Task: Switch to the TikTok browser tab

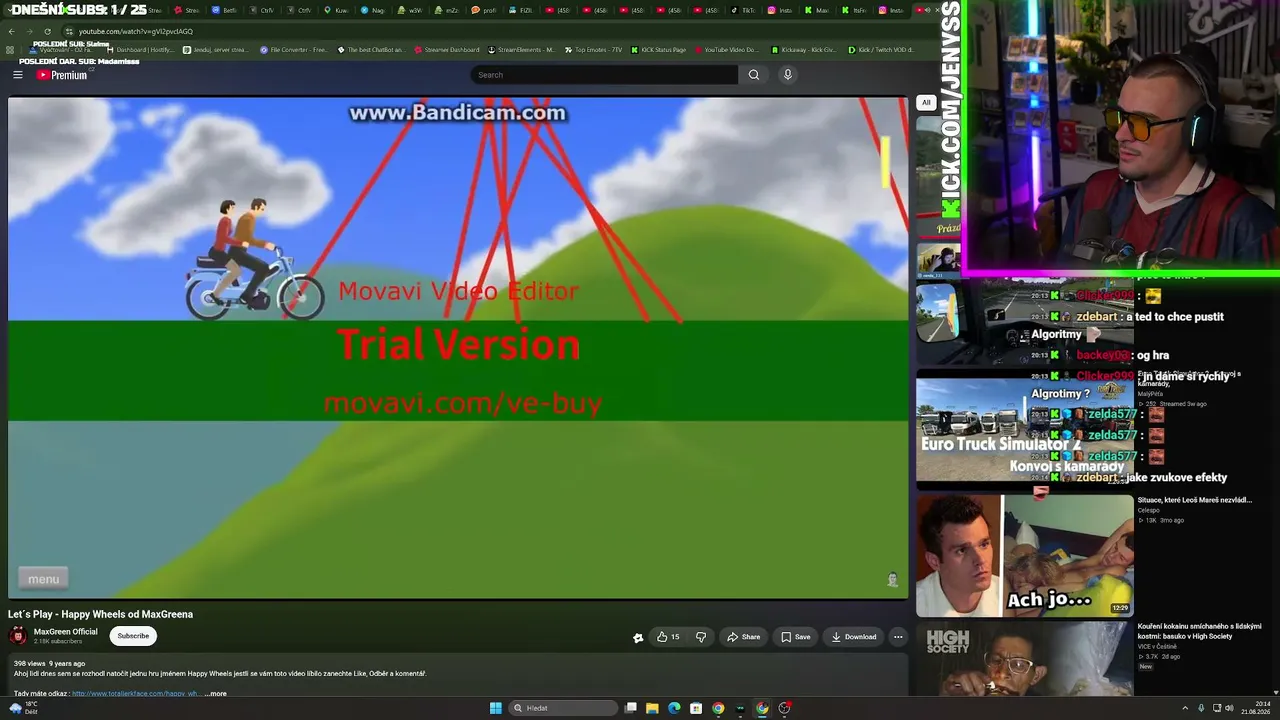Action: [x=742, y=10]
